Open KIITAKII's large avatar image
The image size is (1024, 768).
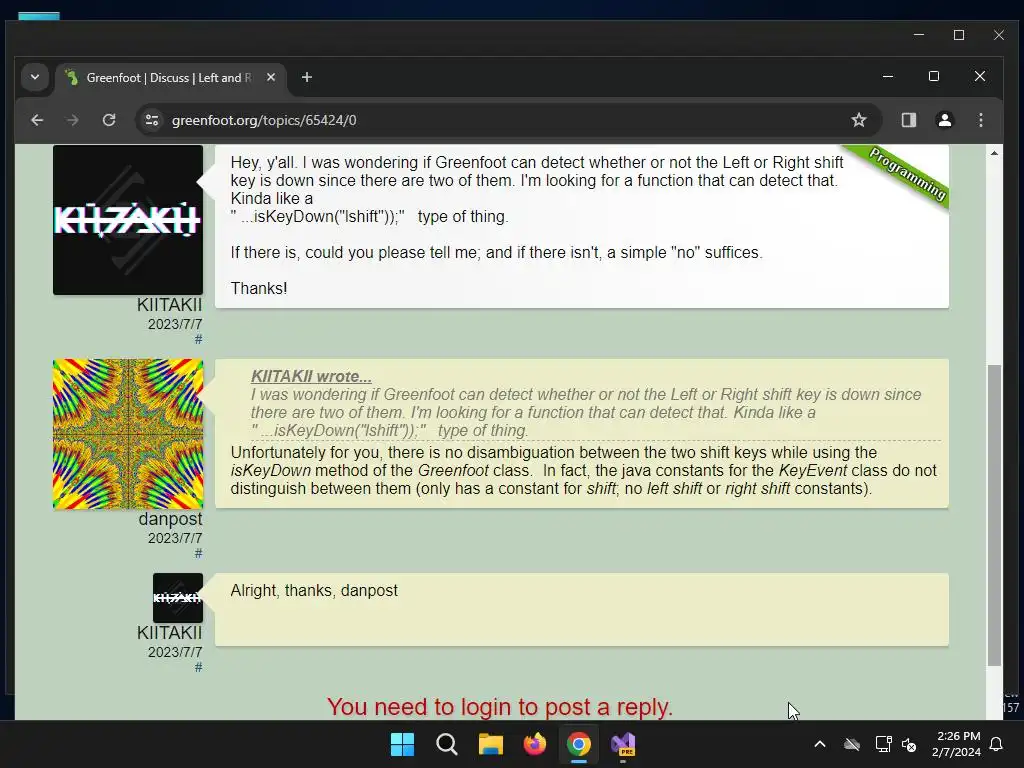(128, 220)
